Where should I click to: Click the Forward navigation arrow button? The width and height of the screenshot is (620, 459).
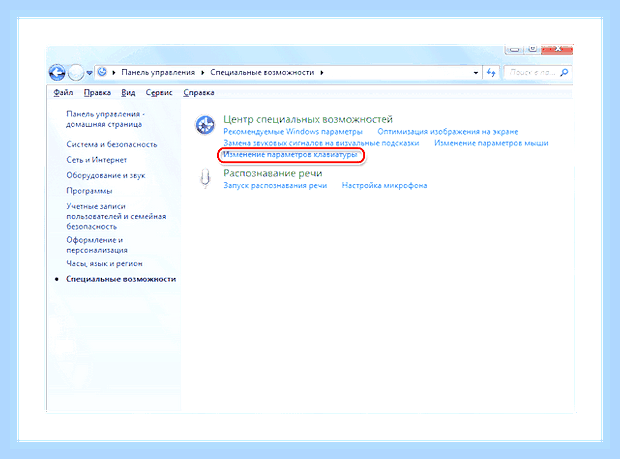(x=76, y=73)
